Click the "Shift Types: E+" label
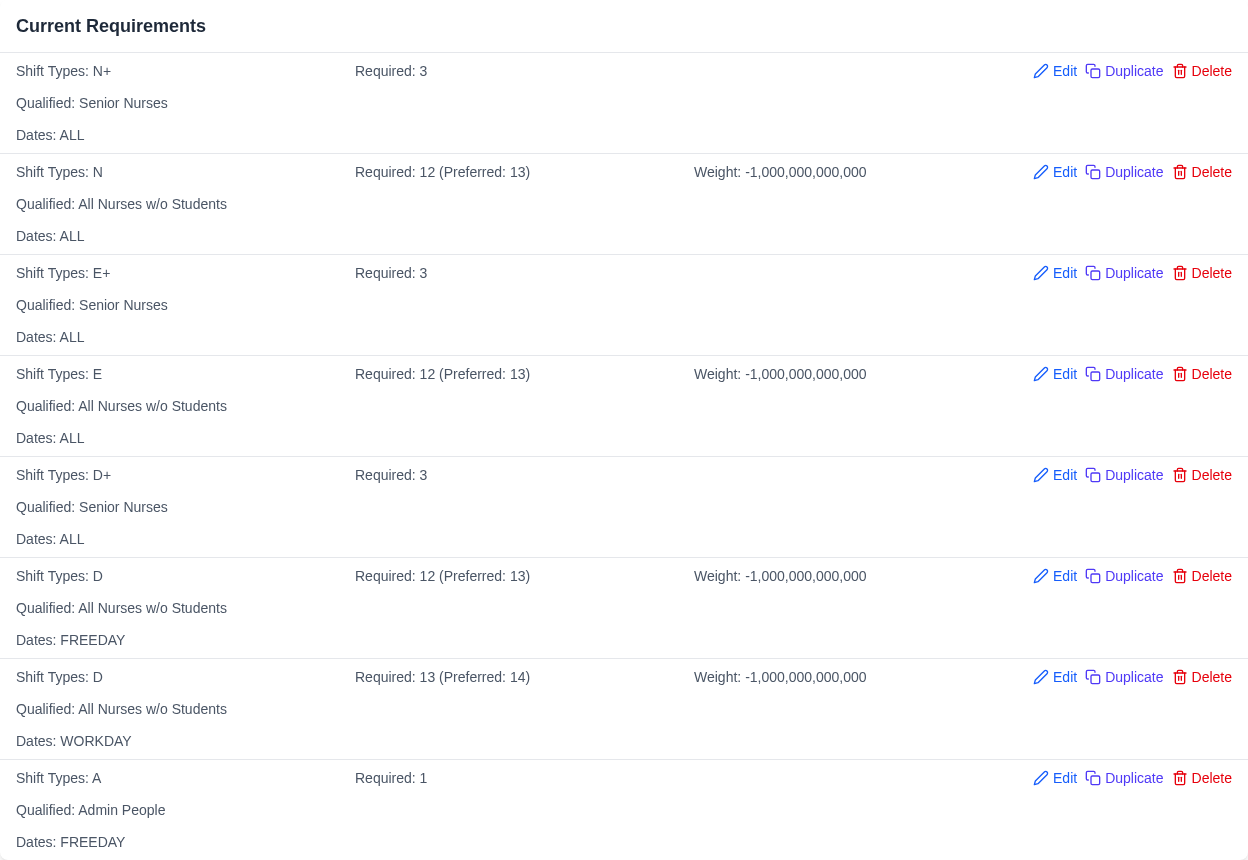 (63, 273)
